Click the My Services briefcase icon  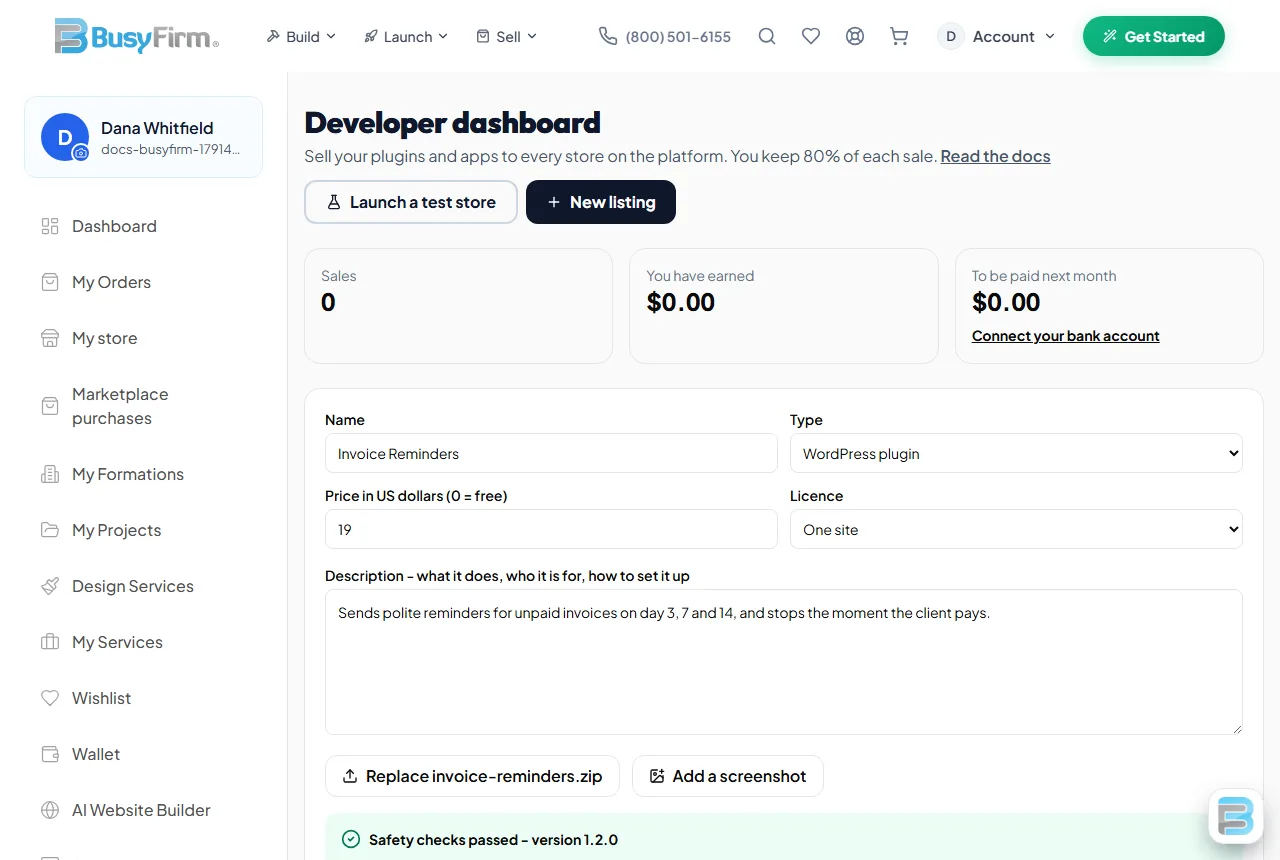pyautogui.click(x=50, y=642)
